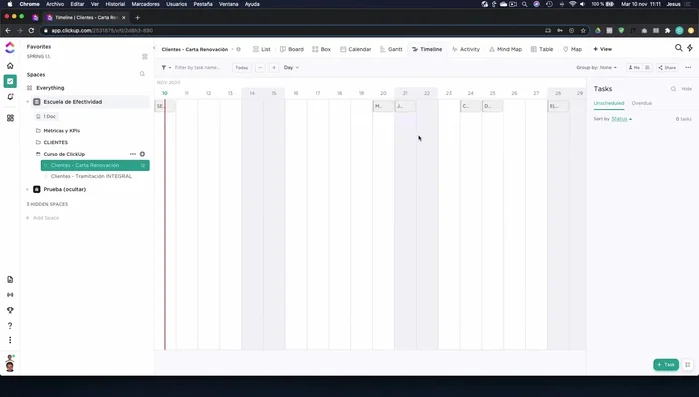699x397 pixels.
Task: Switch to the Box view tab
Action: point(321,49)
